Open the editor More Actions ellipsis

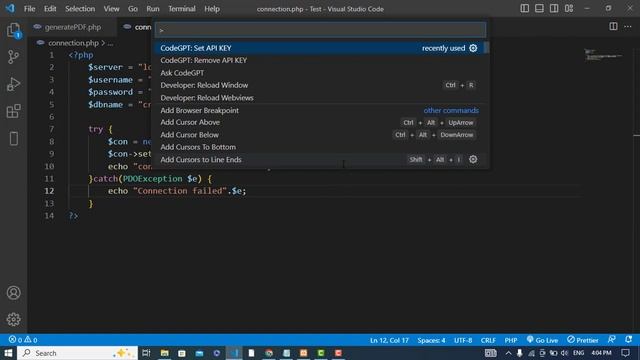click(628, 27)
